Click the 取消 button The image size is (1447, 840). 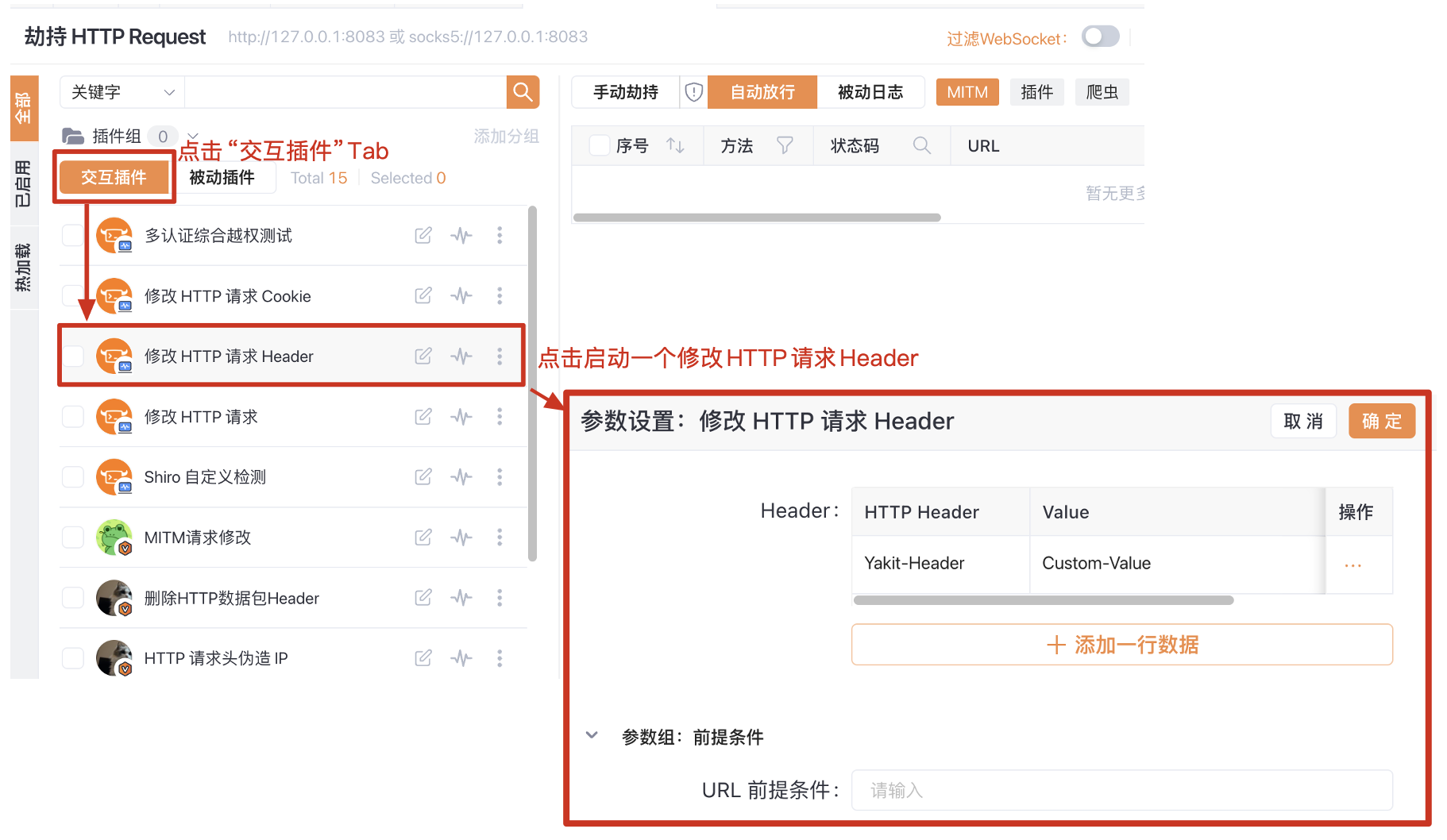1303,421
